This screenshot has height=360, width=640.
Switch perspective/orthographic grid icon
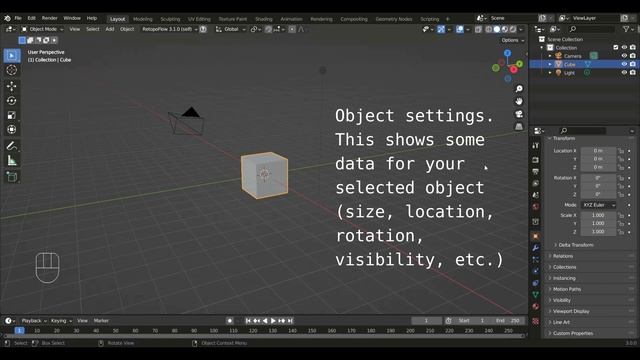[x=519, y=127]
